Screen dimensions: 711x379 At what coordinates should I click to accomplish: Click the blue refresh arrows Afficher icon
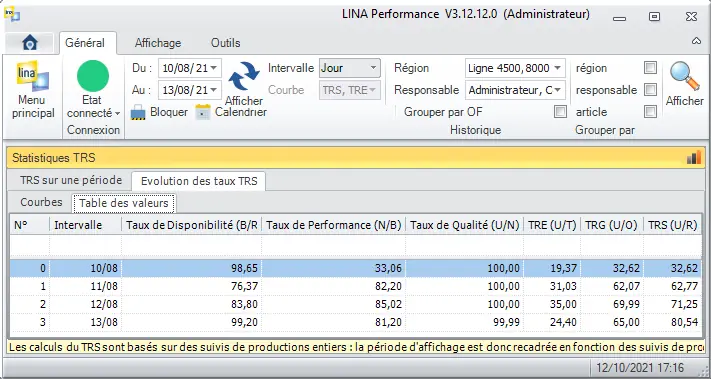point(244,76)
